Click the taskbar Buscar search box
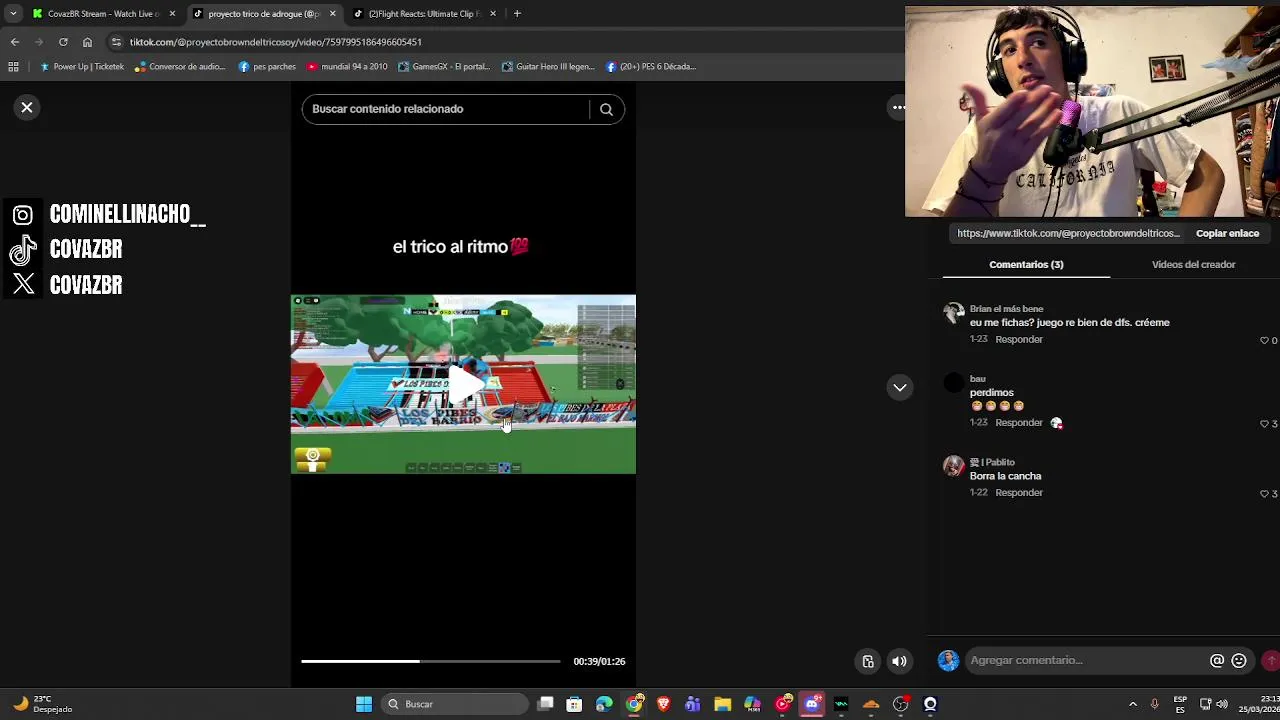 (454, 704)
